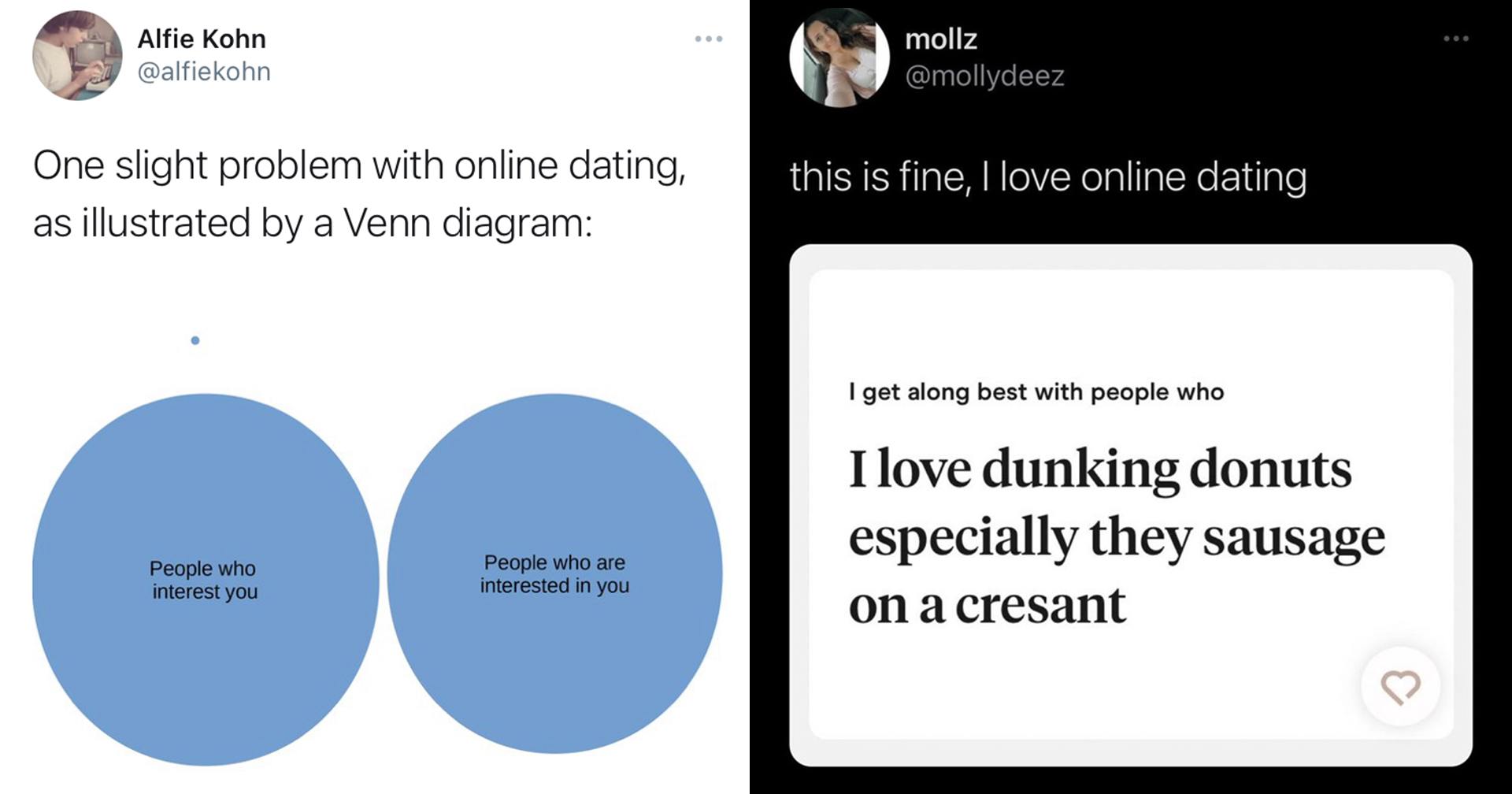Open the Alfie Kohn display name link

click(x=202, y=39)
